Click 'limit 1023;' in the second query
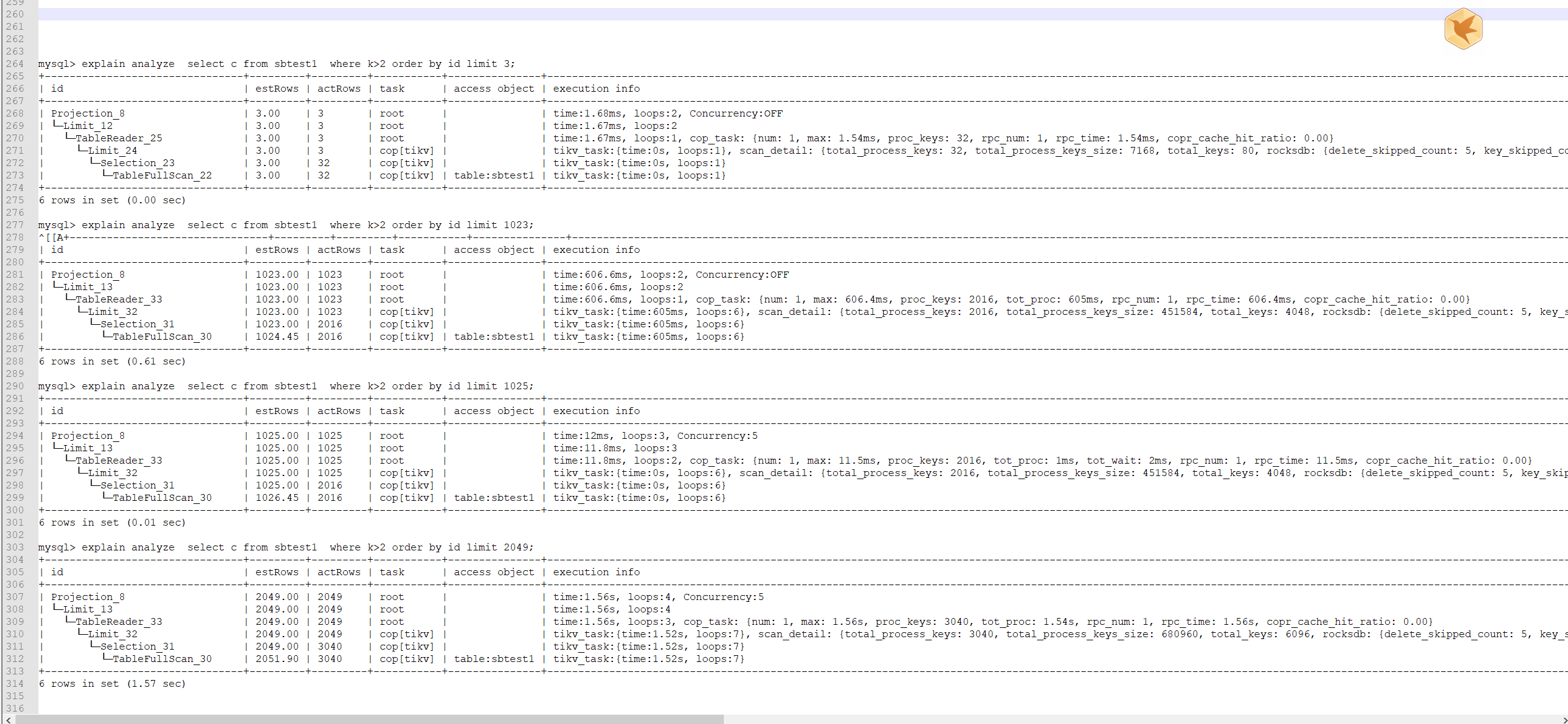The width and height of the screenshot is (1568, 724). pyautogui.click(x=499, y=225)
